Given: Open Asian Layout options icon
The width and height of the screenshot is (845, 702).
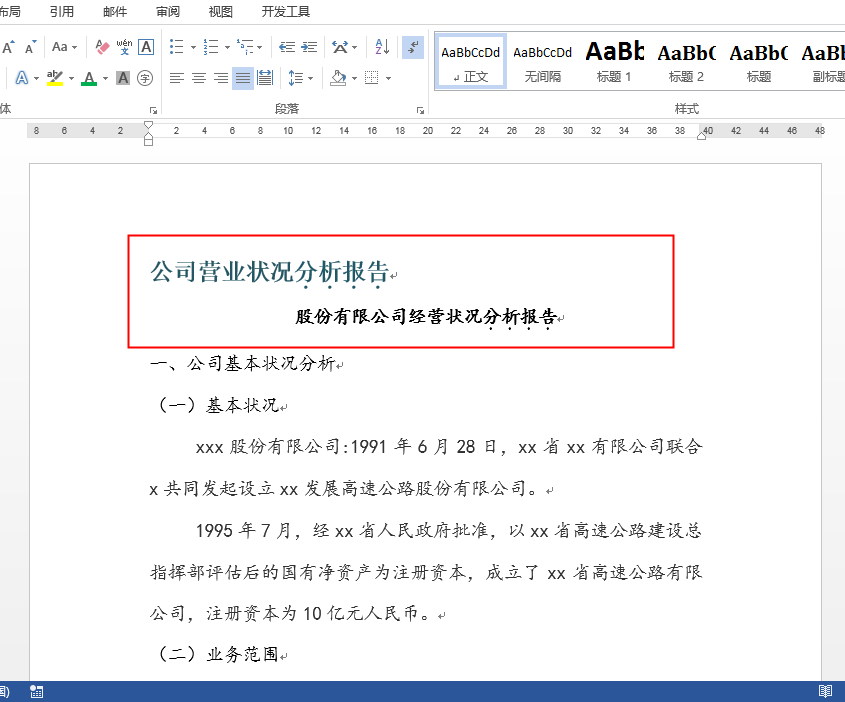Looking at the screenshot, I should 340,47.
